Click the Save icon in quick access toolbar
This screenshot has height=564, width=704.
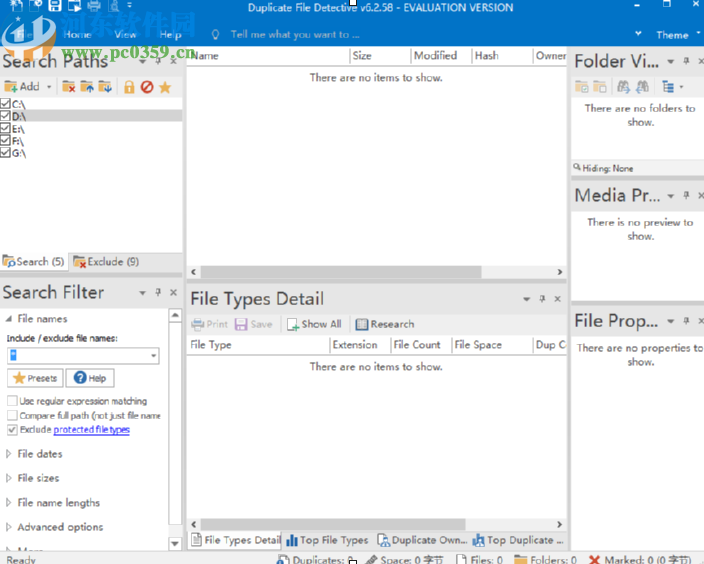[x=55, y=6]
